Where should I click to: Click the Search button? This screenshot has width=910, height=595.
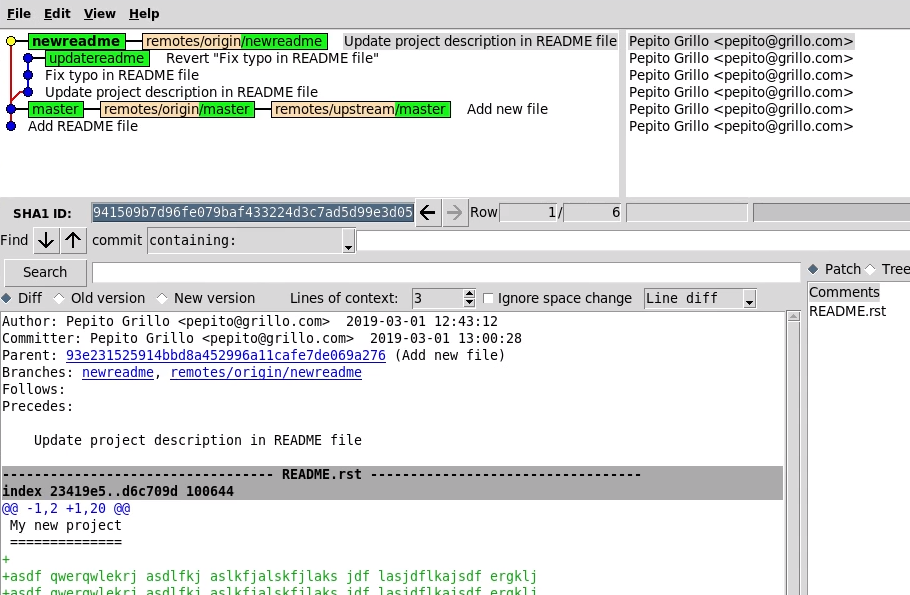click(45, 272)
